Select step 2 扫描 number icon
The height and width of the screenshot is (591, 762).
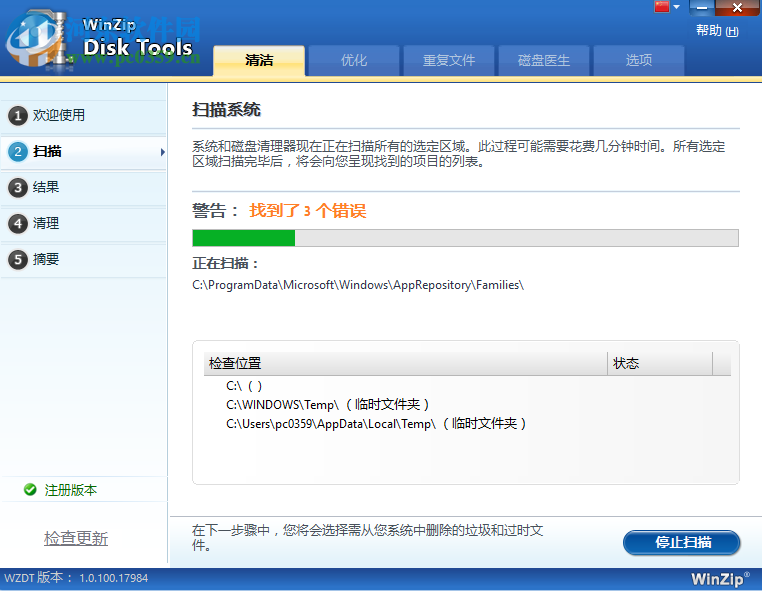(18, 152)
